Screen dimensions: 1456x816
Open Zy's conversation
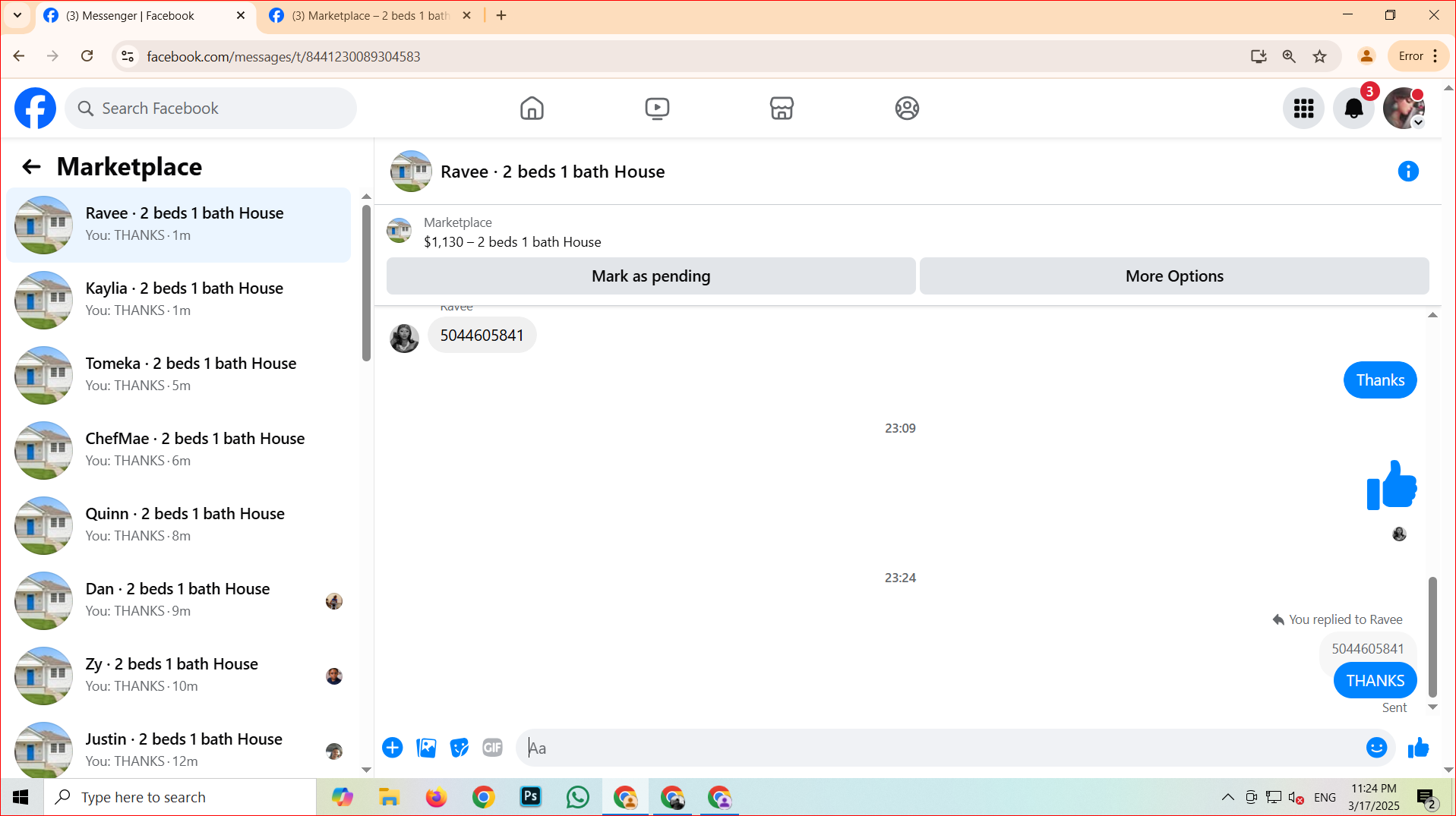point(178,676)
